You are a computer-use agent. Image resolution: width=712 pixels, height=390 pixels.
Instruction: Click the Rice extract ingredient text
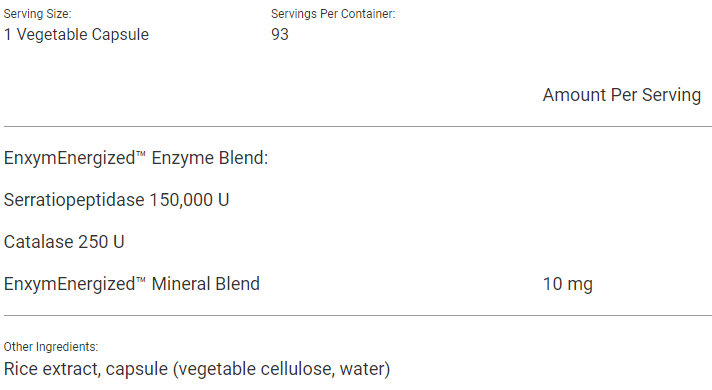[x=51, y=369]
